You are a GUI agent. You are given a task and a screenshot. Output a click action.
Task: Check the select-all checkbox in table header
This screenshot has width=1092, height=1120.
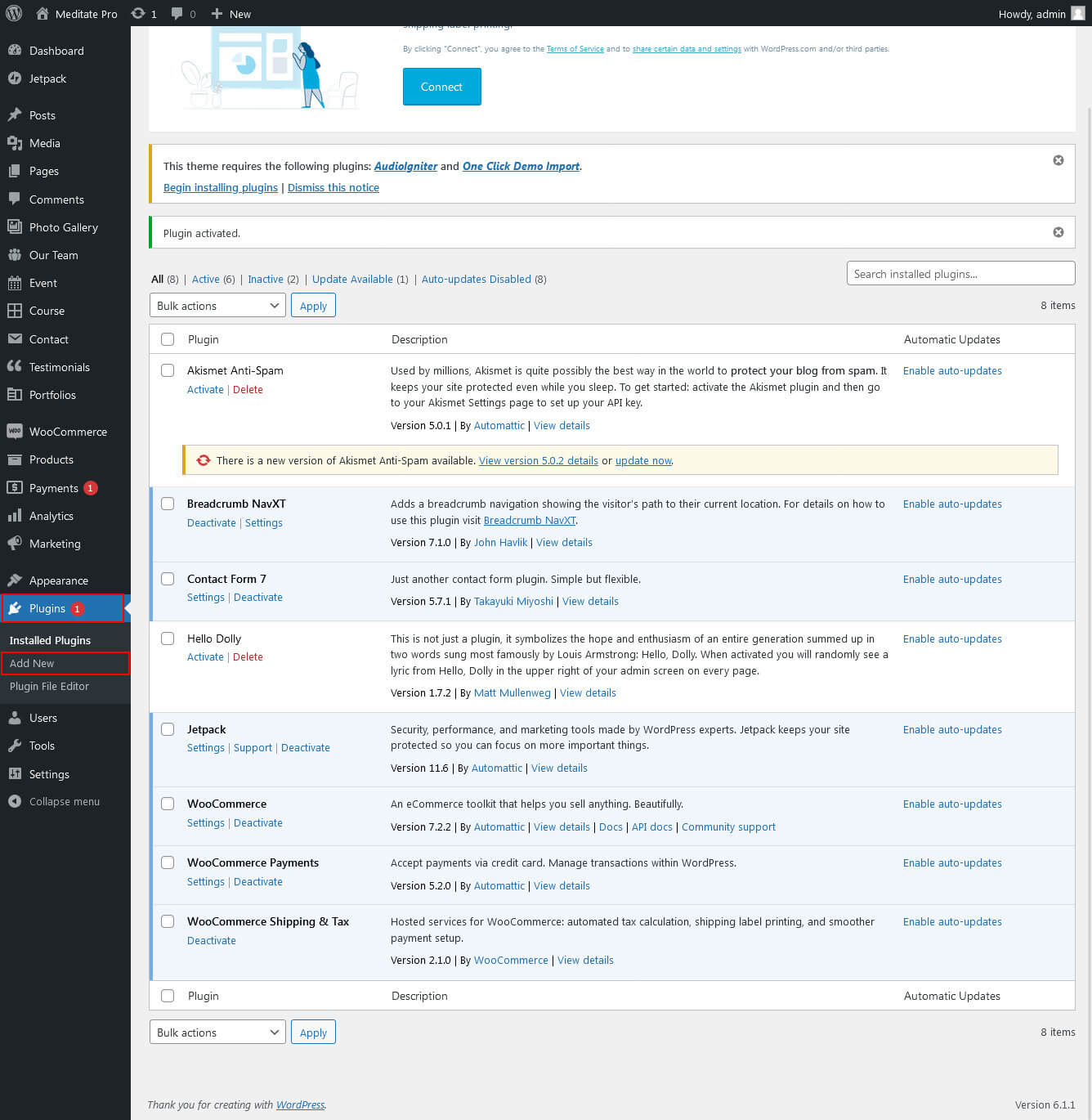[168, 339]
